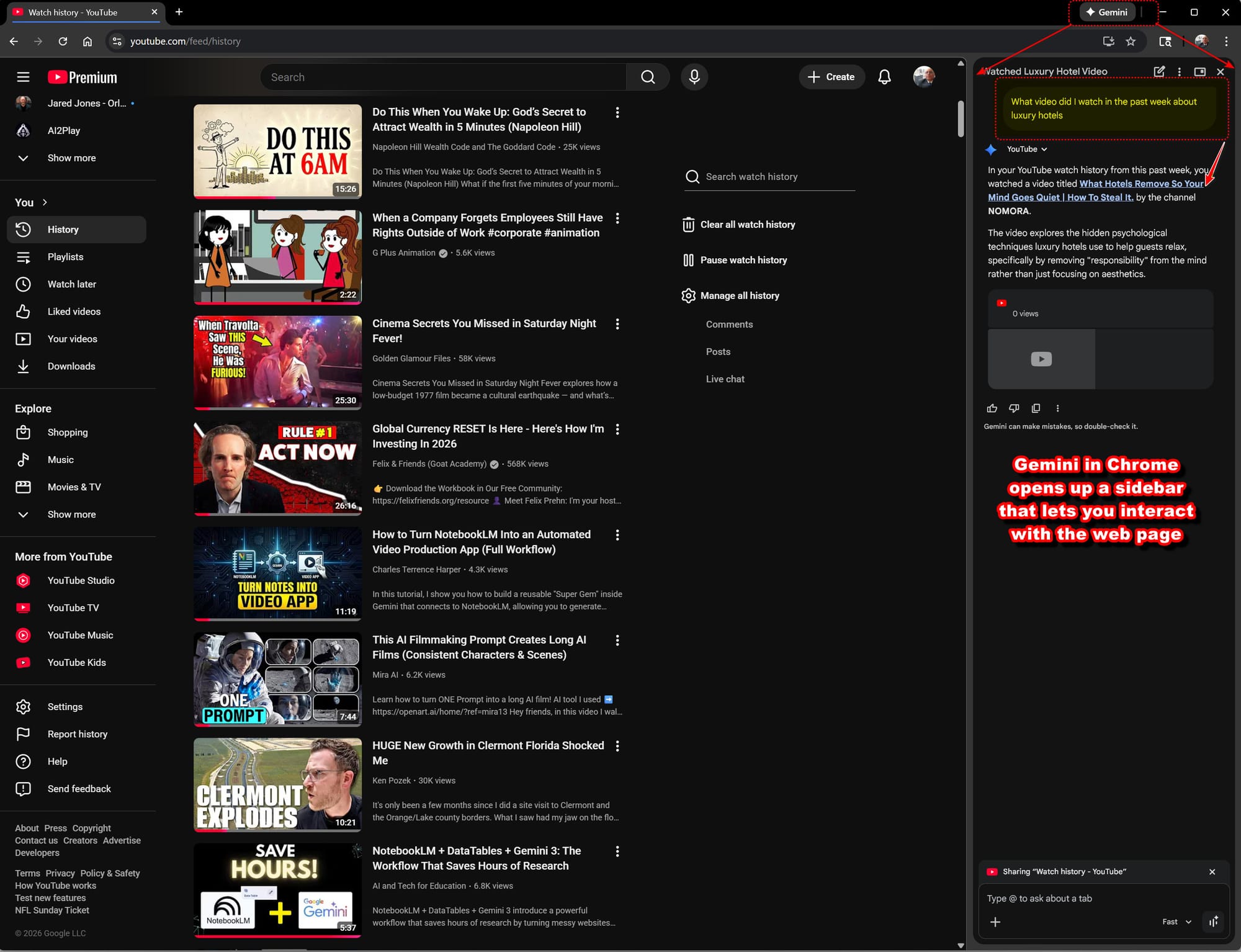Click the YouTube voice search microphone icon

point(694,77)
